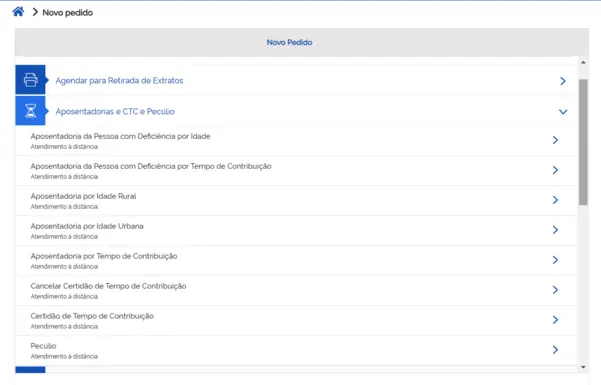Open arrow for Aposentadoria por Tempo de Contribuição
The image size is (601, 385).
click(x=555, y=260)
